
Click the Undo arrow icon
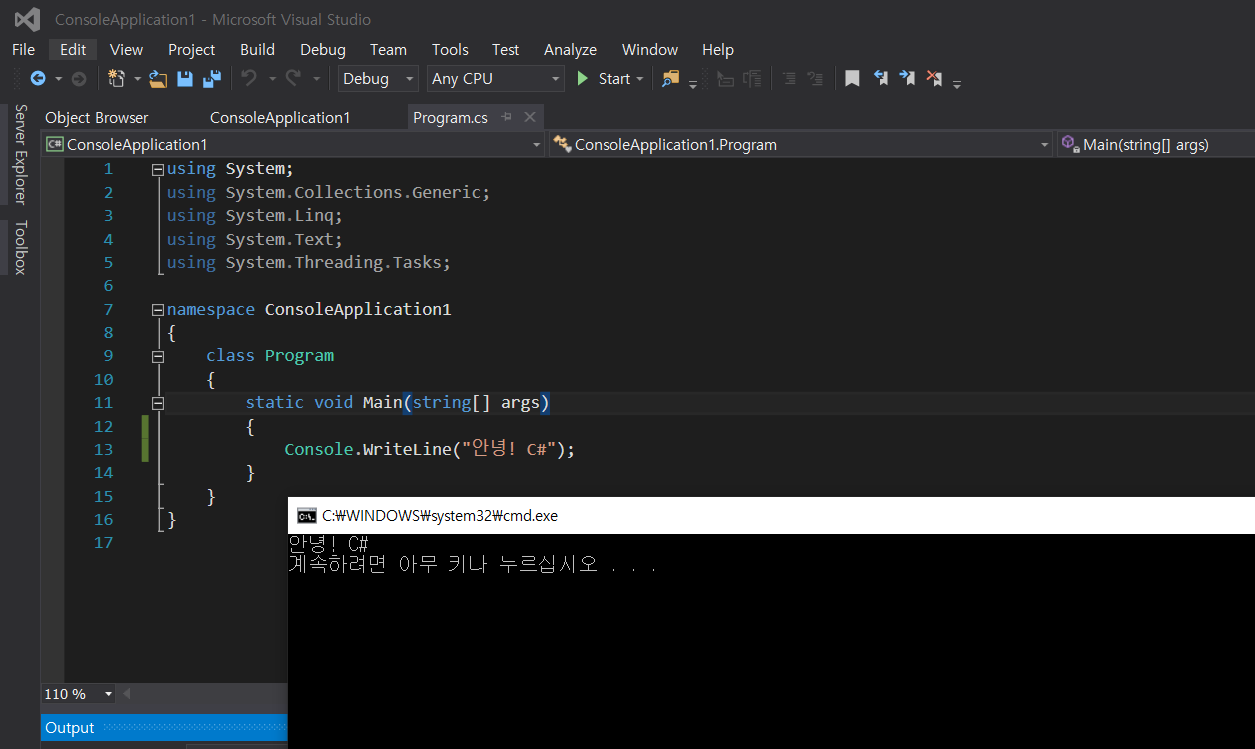(x=249, y=78)
